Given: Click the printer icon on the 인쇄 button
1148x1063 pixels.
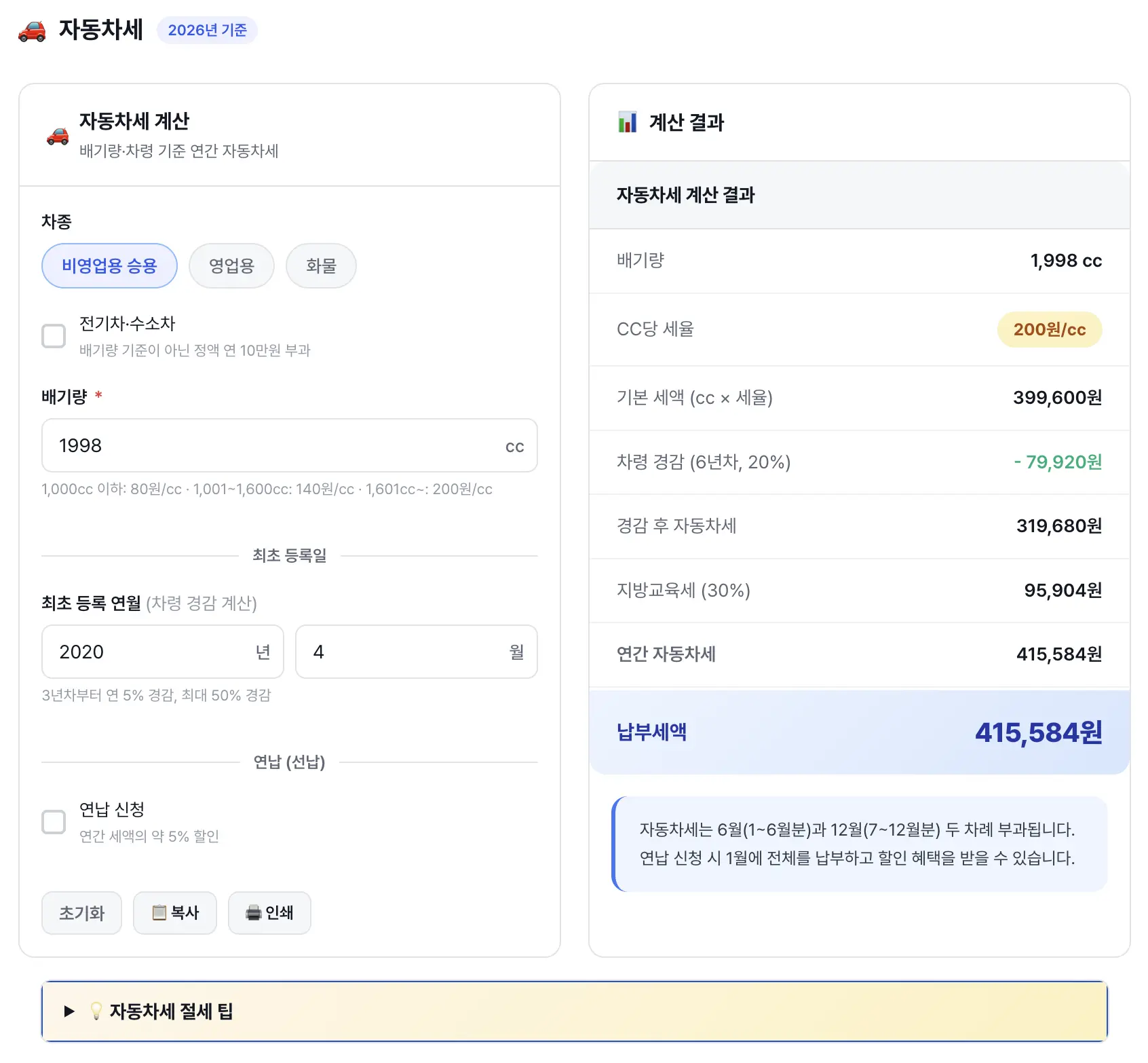Looking at the screenshot, I should (x=254, y=913).
